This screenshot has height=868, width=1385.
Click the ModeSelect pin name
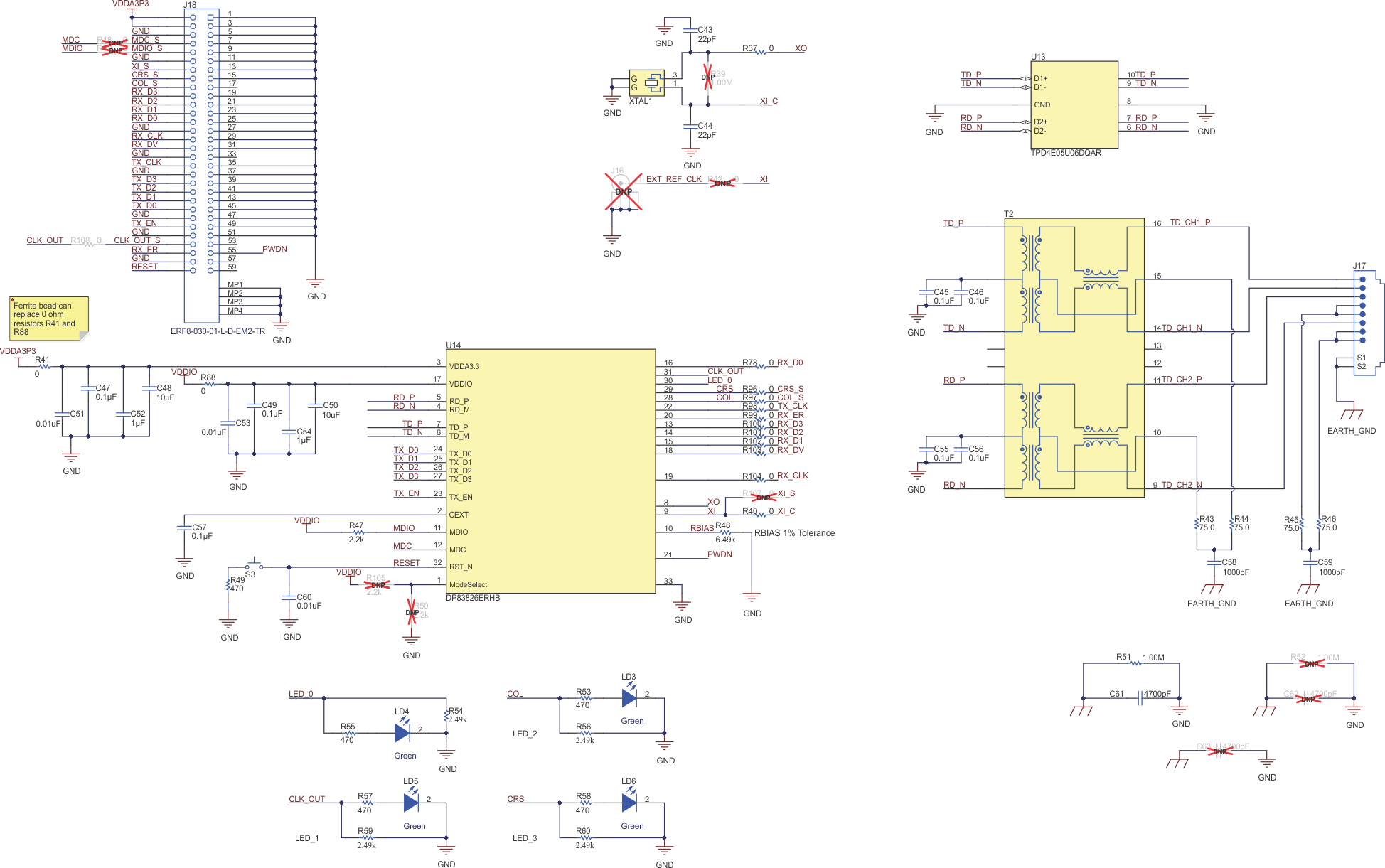pyautogui.click(x=468, y=585)
